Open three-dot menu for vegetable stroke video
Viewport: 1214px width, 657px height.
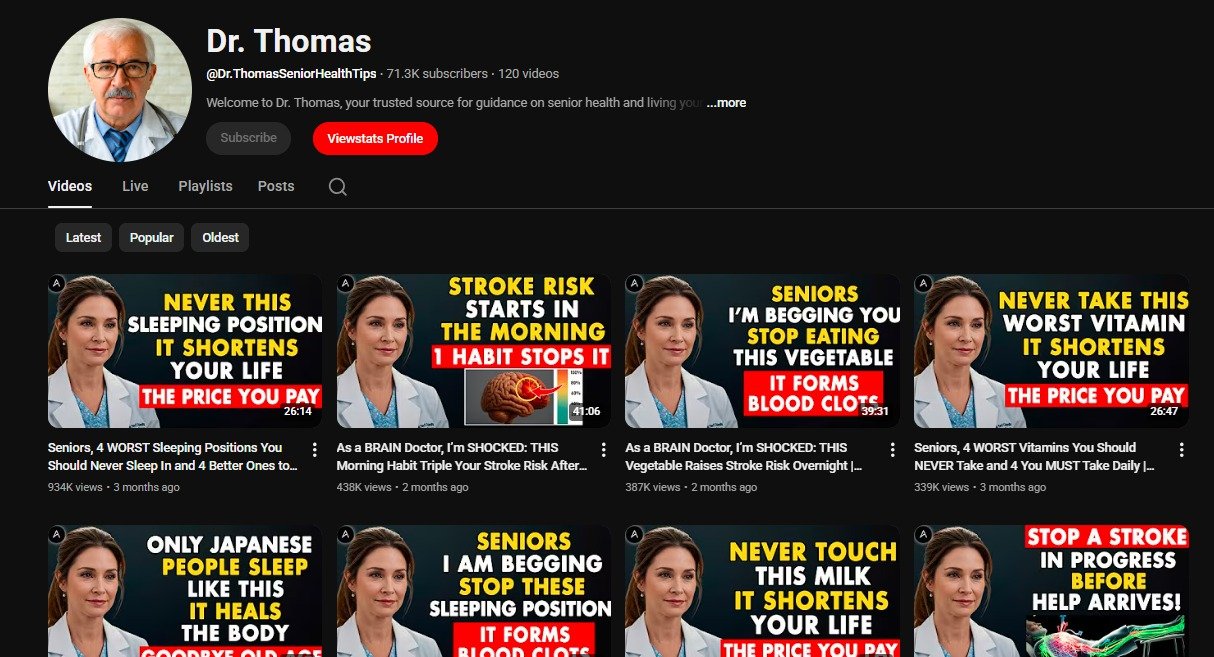tap(892, 450)
